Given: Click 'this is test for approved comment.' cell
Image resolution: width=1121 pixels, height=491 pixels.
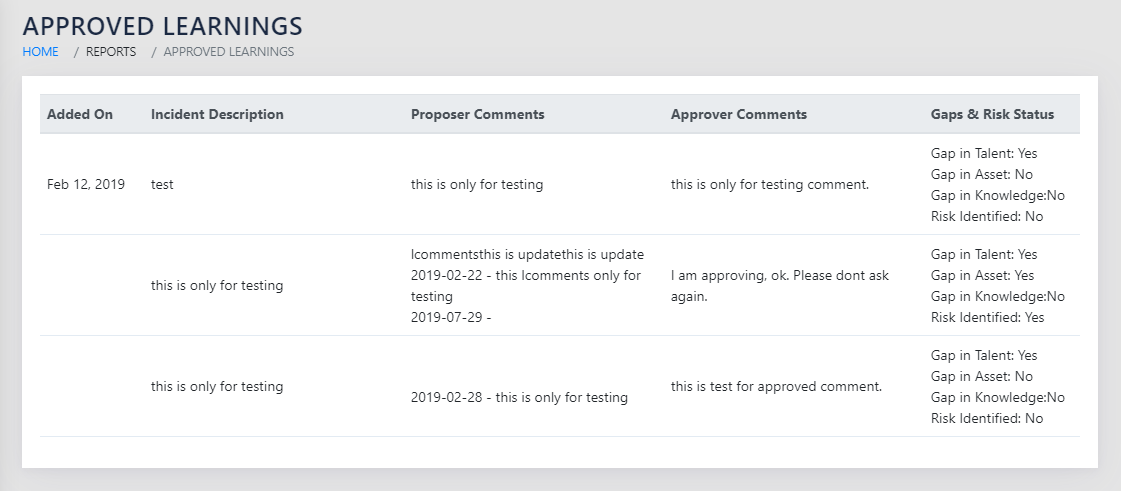Looking at the screenshot, I should (x=776, y=386).
